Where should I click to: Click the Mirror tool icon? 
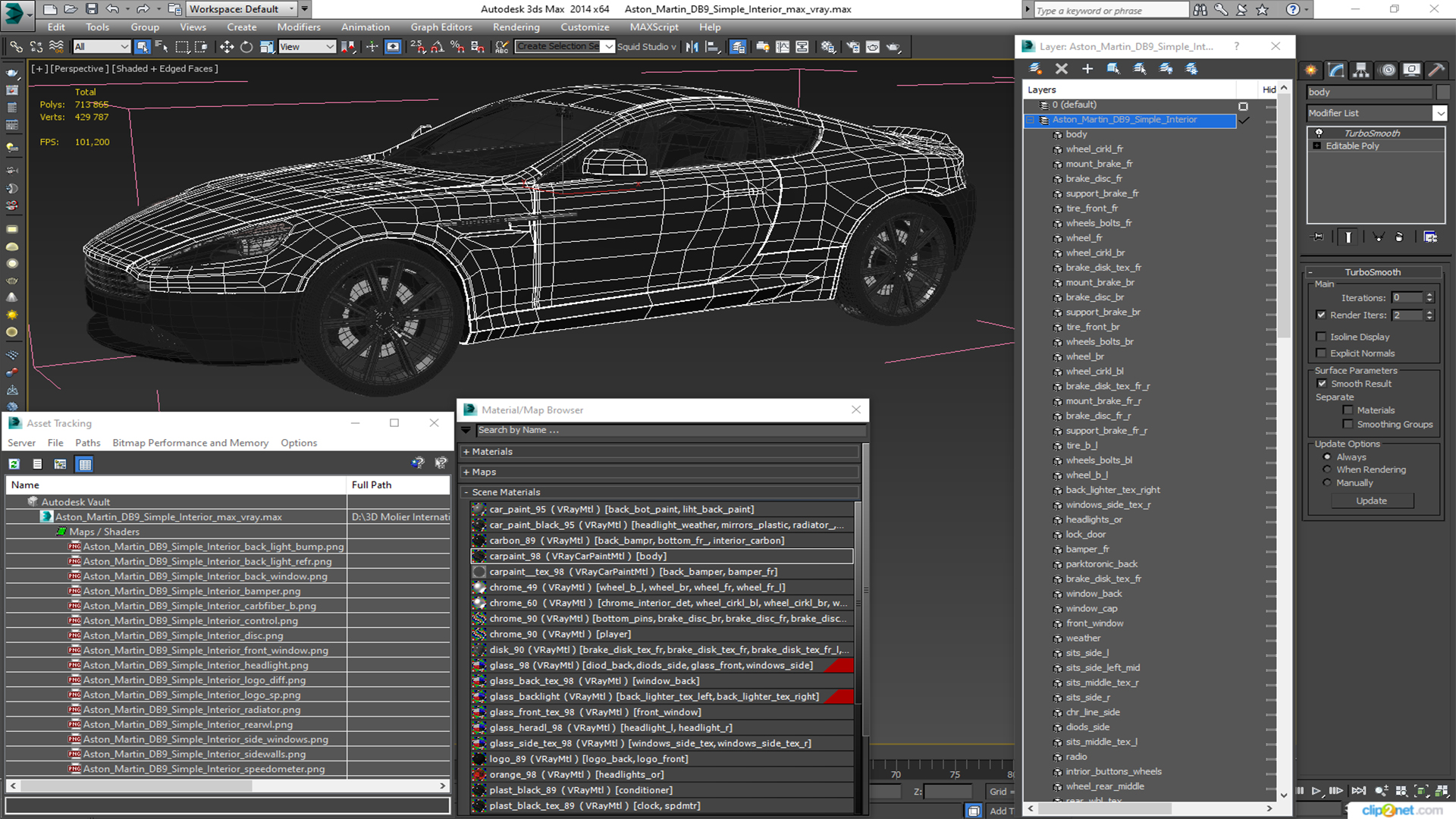(x=692, y=47)
